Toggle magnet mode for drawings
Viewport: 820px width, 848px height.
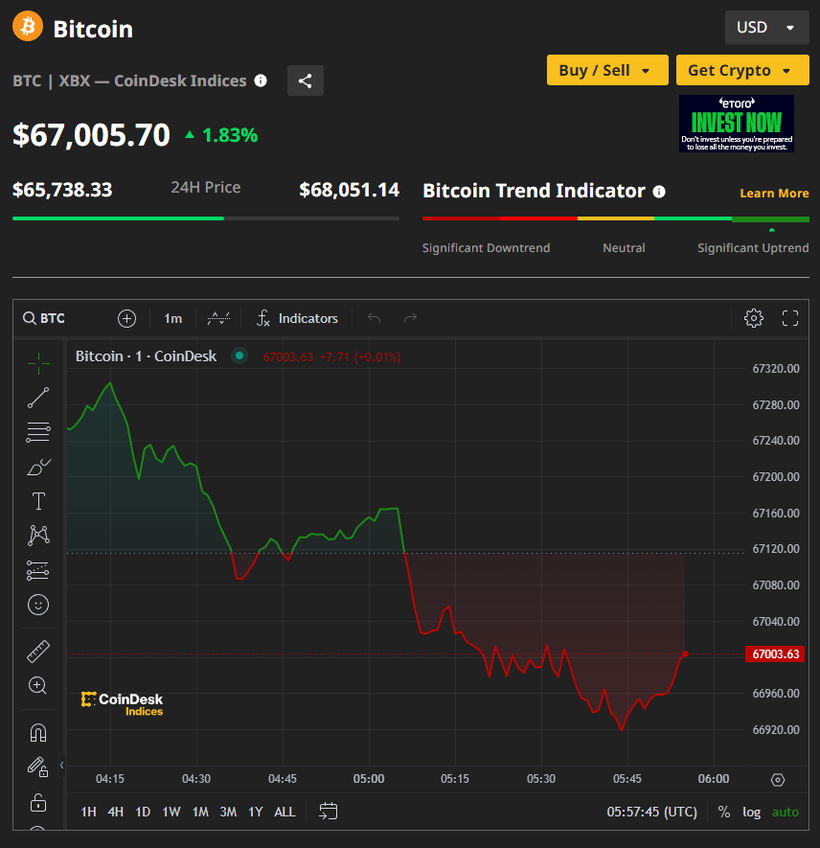click(38, 733)
